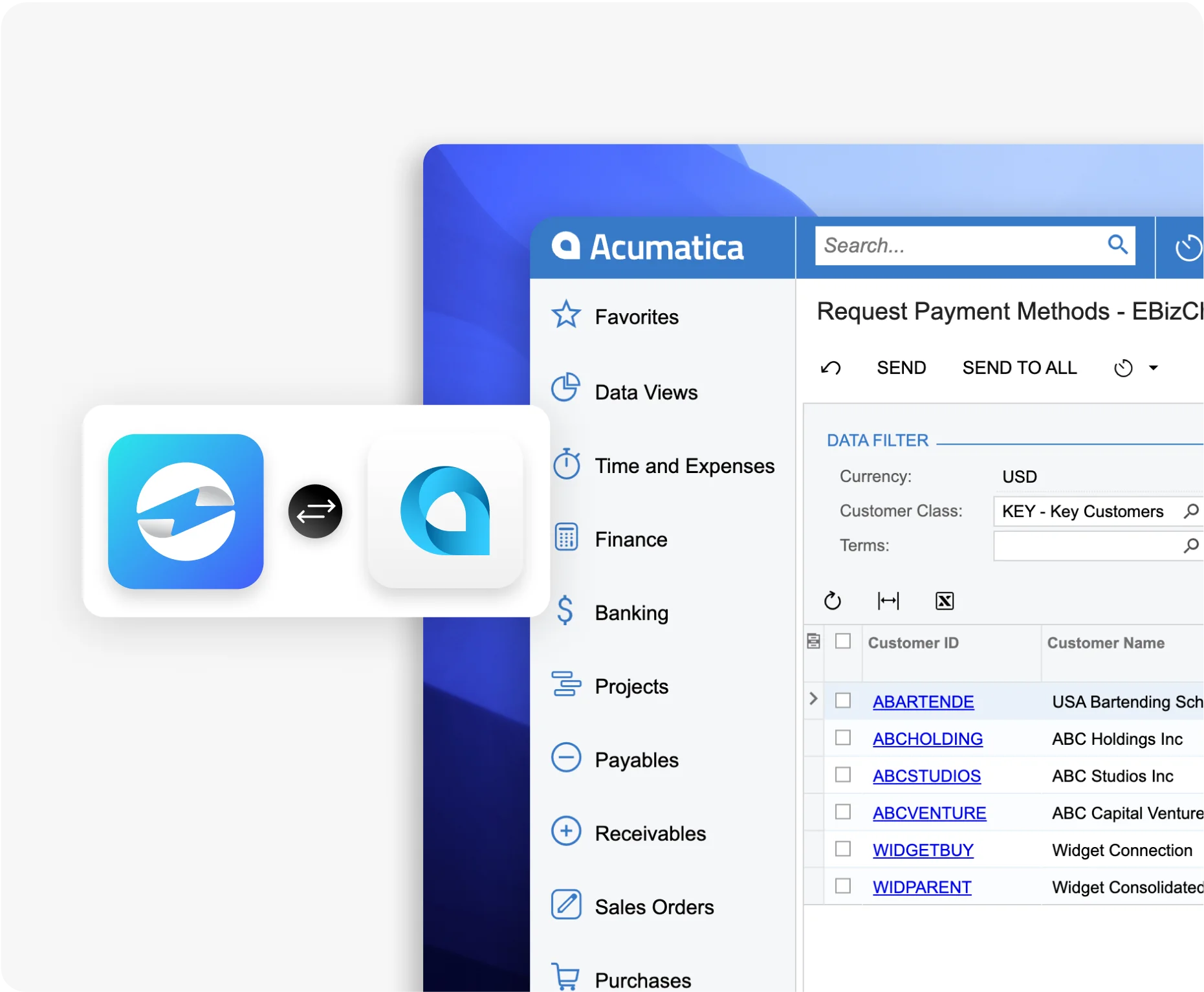Click the schedule clock icon after SEND TO ALL
The image size is (1204, 992).
1123,368
